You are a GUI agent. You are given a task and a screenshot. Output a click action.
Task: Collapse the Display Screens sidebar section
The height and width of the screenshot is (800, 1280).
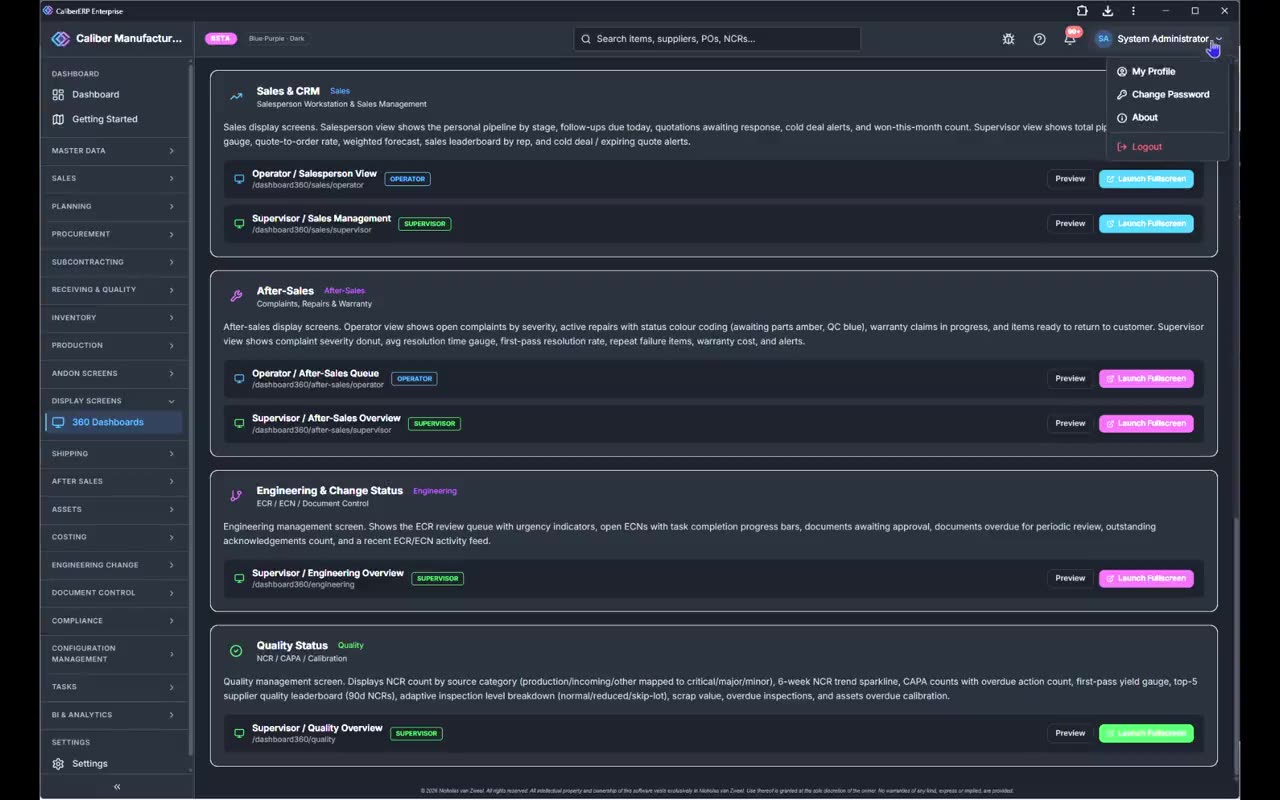pos(113,401)
